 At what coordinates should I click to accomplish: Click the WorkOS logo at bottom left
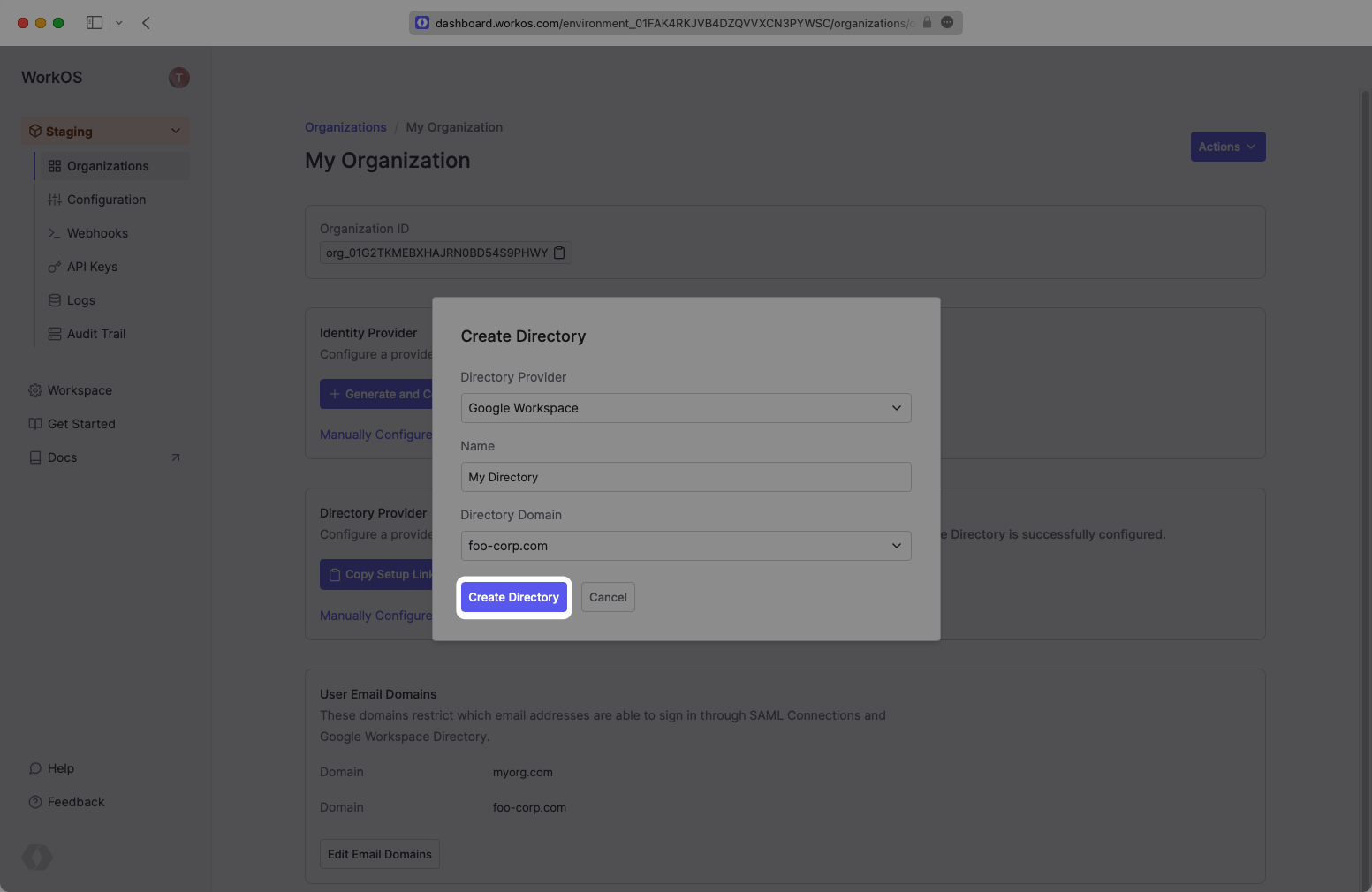[x=37, y=857]
